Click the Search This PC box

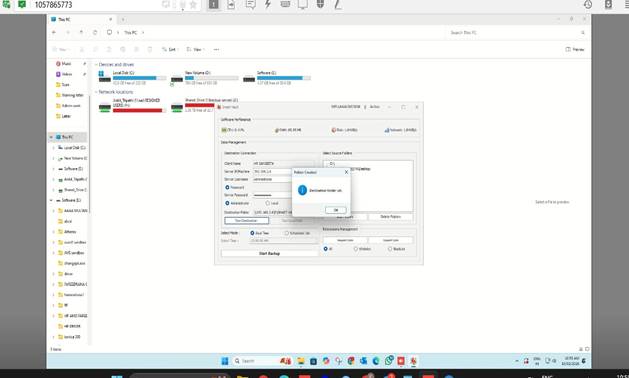pos(517,33)
